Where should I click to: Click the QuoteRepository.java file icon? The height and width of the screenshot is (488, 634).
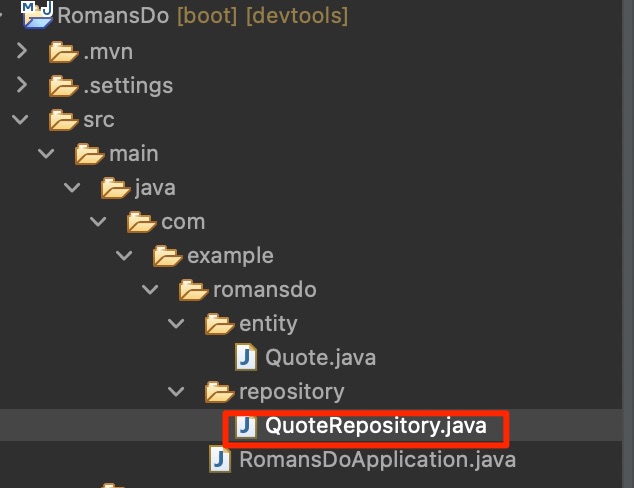(245, 426)
